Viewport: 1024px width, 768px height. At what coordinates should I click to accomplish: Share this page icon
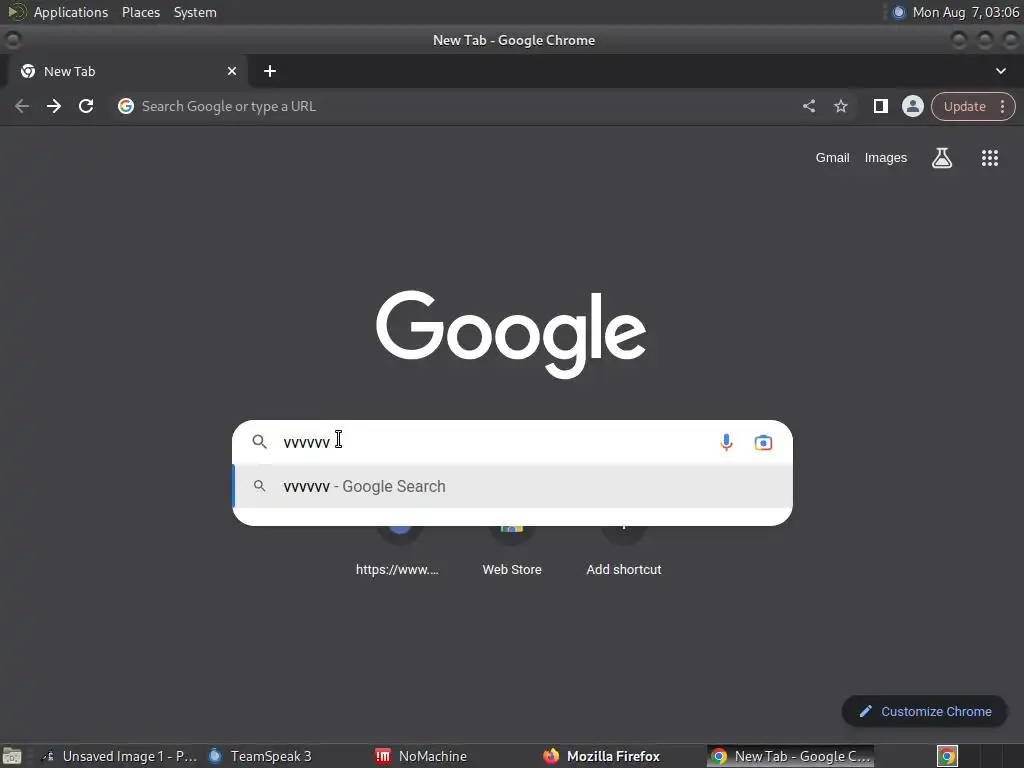tap(809, 106)
